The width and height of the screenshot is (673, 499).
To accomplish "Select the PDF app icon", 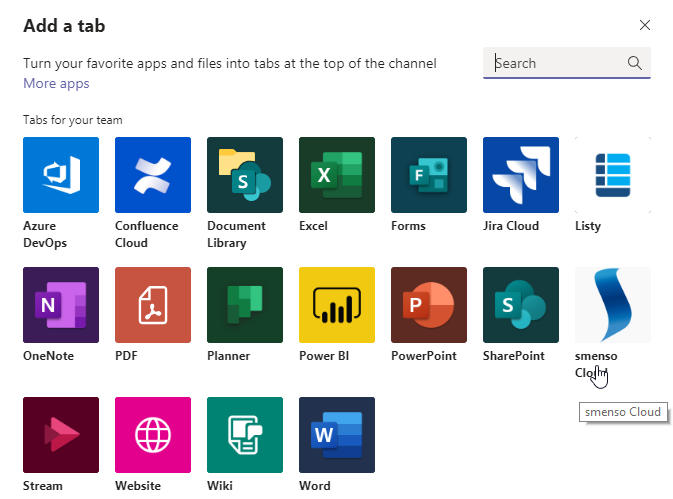I will pyautogui.click(x=153, y=305).
